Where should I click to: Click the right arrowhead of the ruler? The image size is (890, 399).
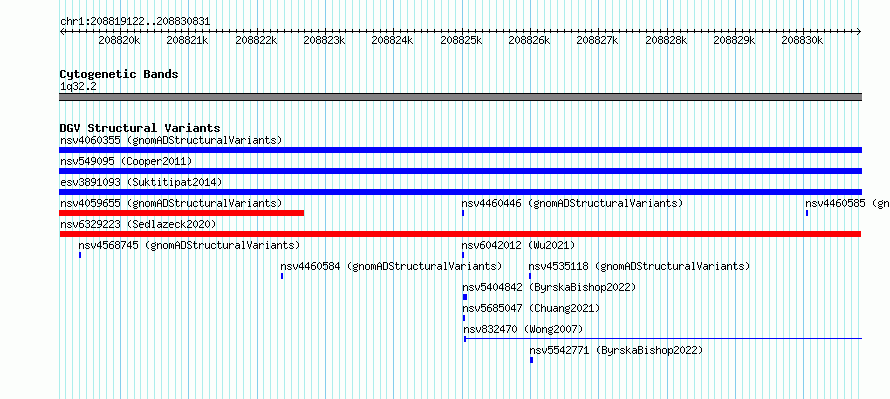[x=859, y=31]
